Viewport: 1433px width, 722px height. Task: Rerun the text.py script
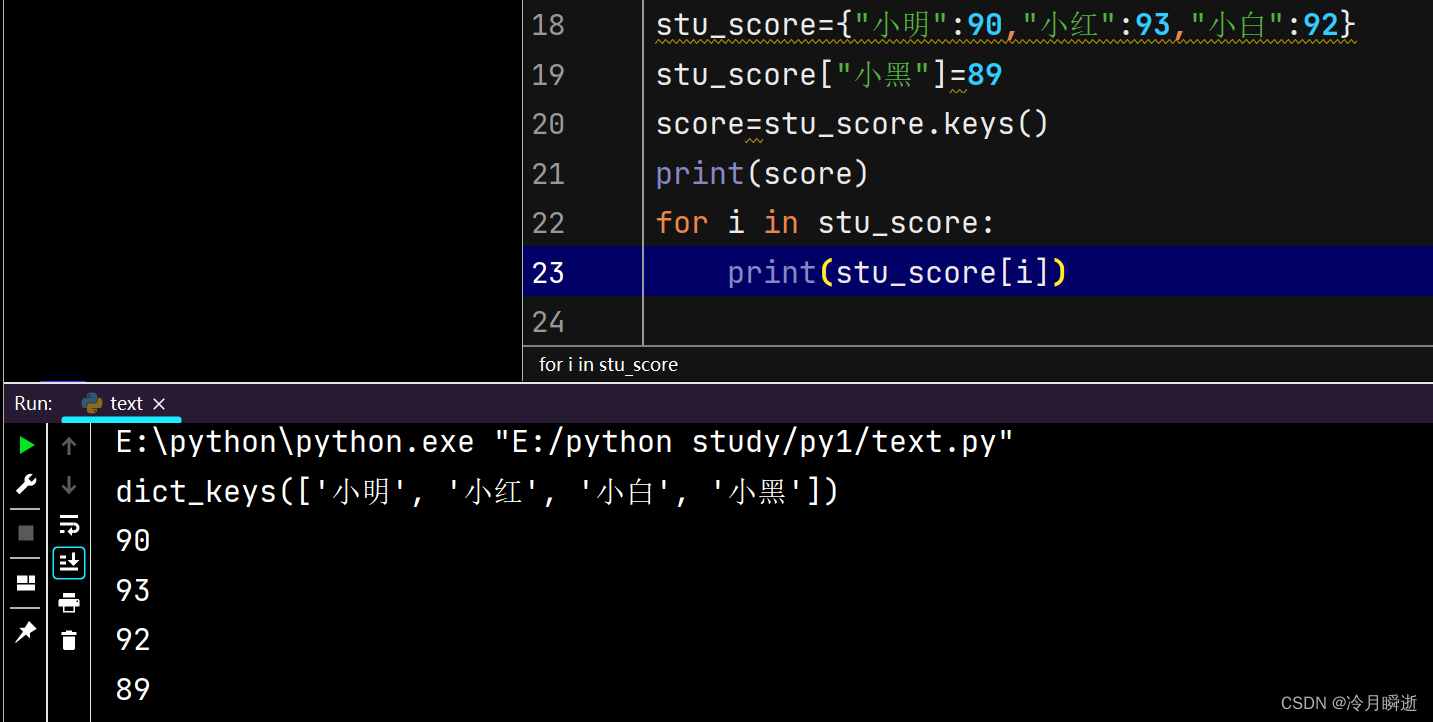pyautogui.click(x=26, y=445)
